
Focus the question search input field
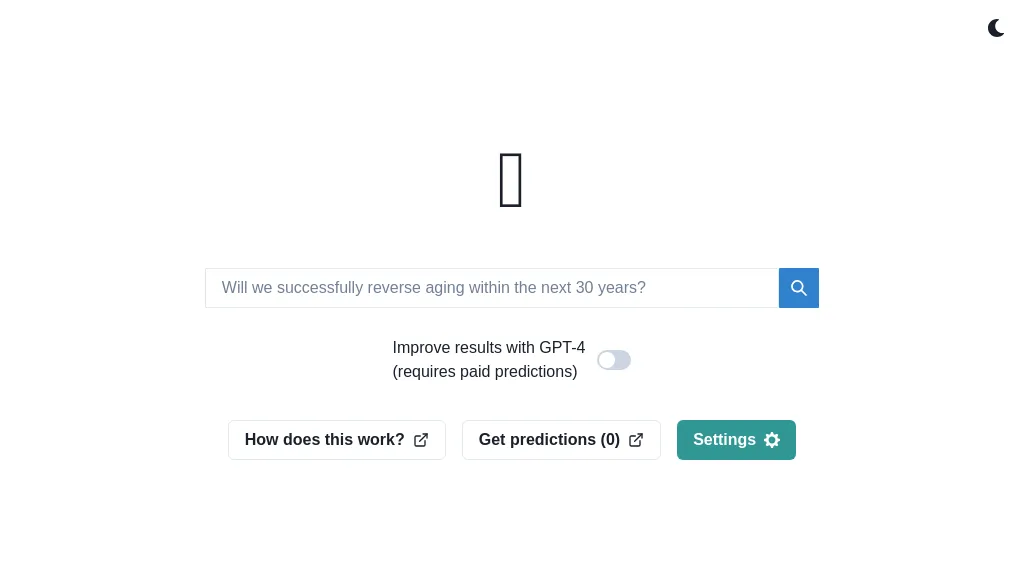click(x=492, y=288)
